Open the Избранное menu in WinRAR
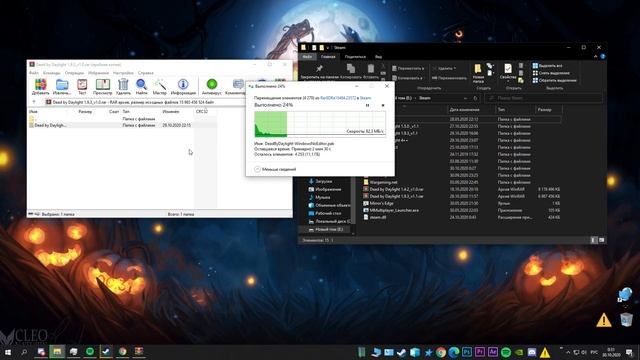The image size is (640, 360). pos(98,73)
